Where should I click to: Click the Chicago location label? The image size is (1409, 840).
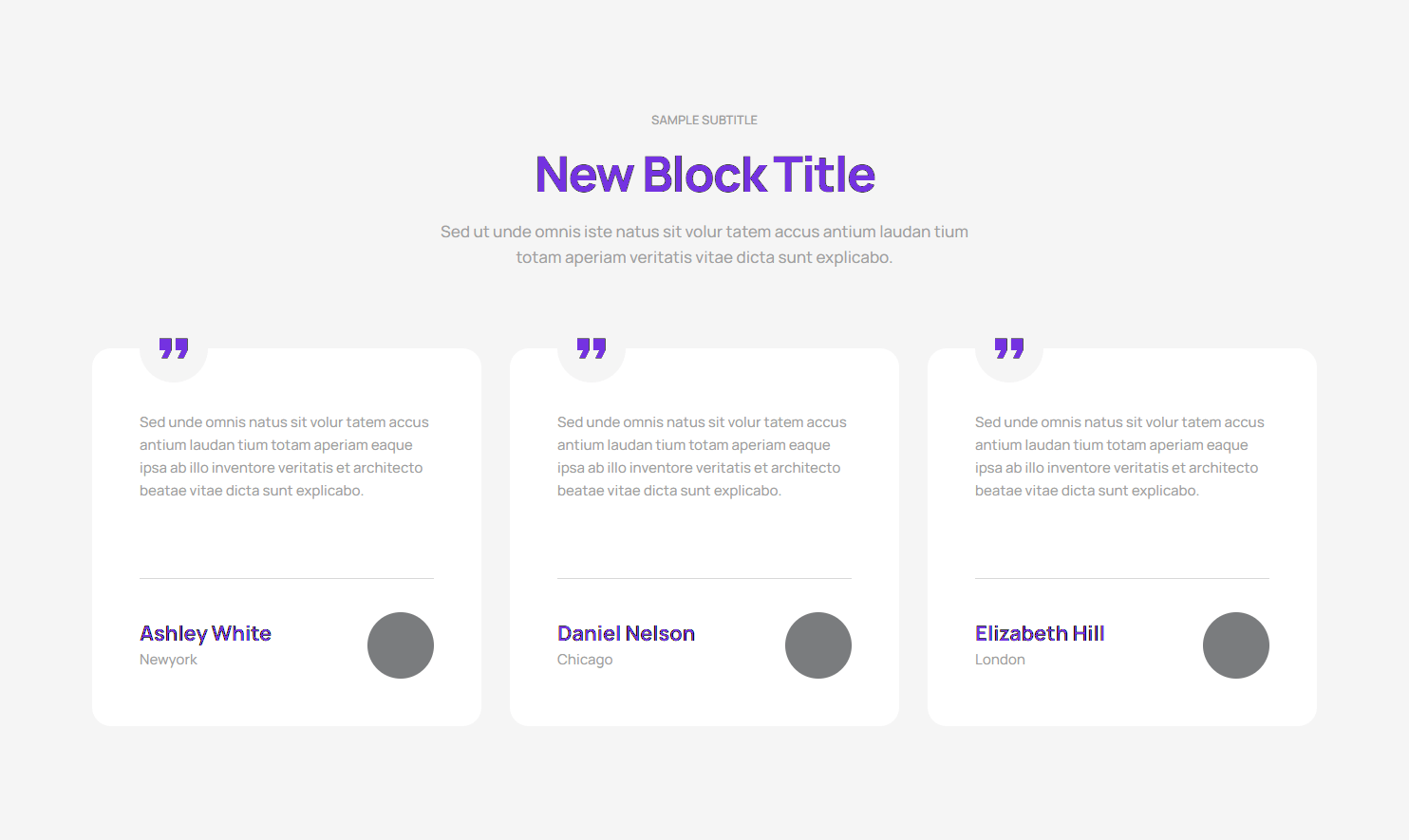(x=585, y=660)
